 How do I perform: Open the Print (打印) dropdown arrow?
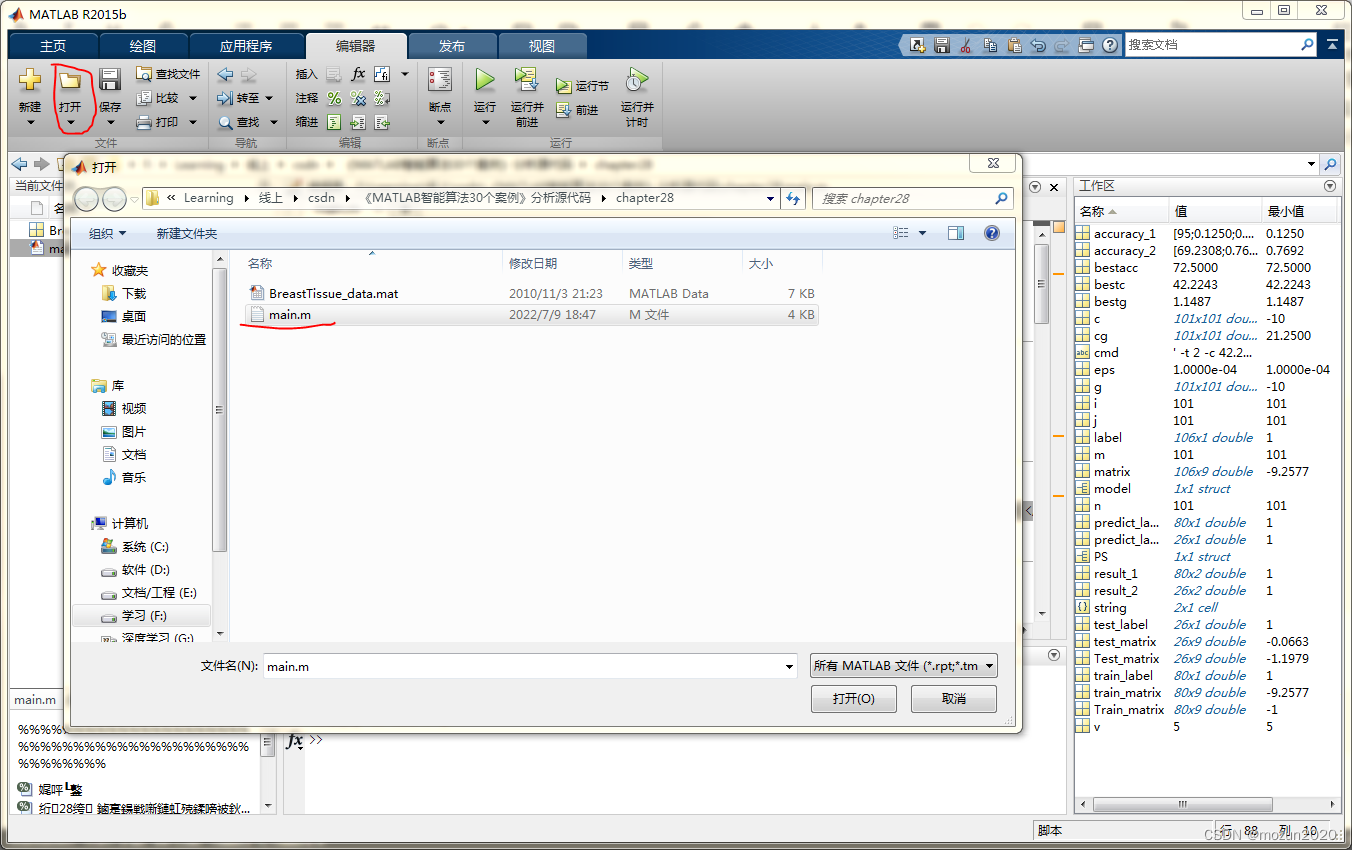[192, 122]
